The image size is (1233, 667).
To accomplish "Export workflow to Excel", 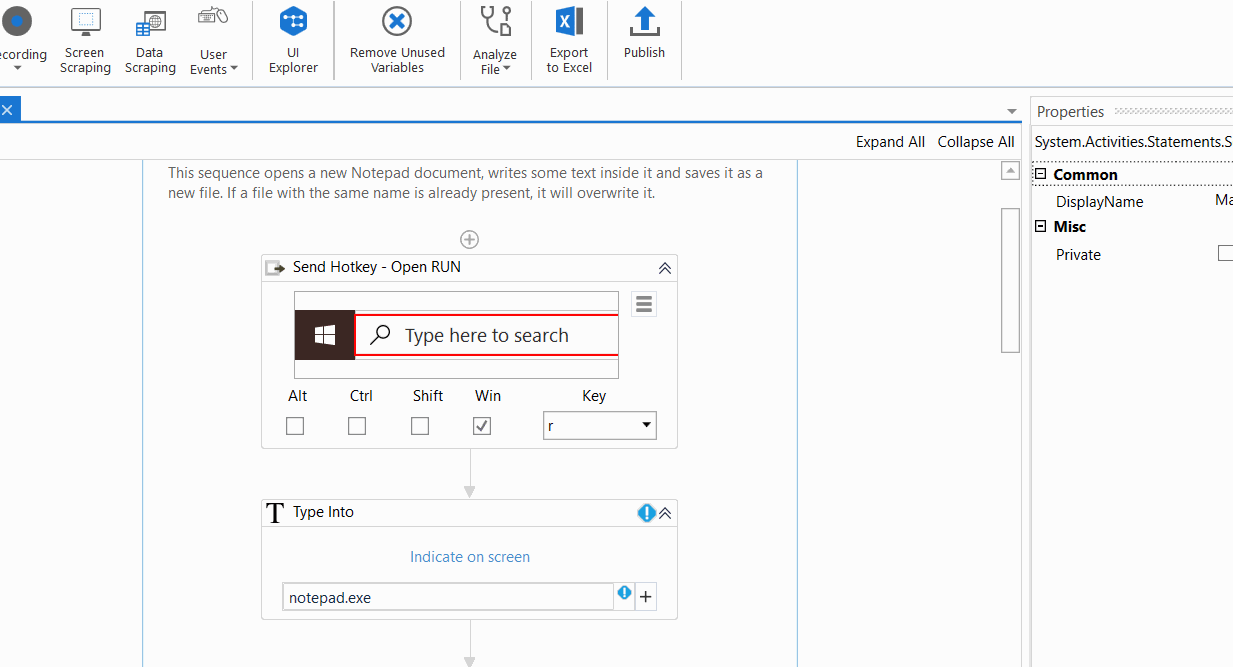I will (x=569, y=40).
